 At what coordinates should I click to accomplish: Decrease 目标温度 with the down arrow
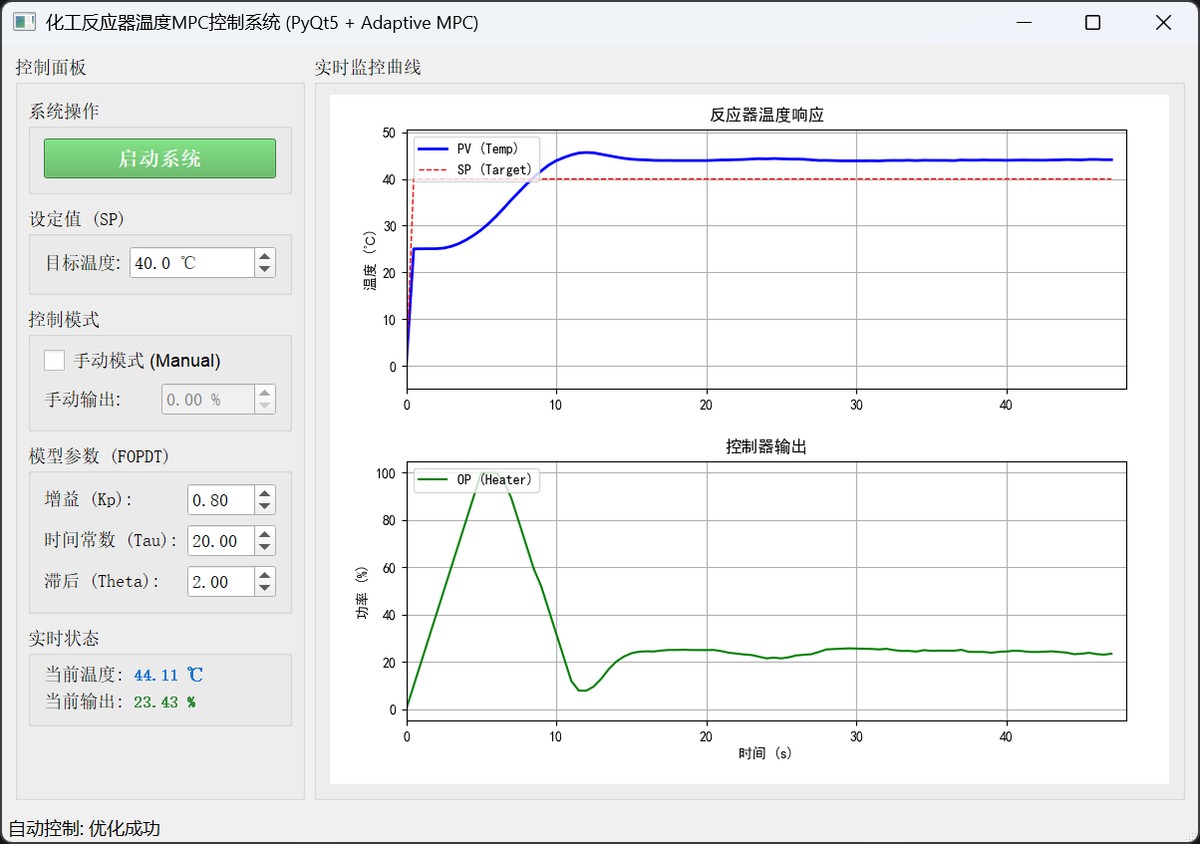[x=264, y=270]
